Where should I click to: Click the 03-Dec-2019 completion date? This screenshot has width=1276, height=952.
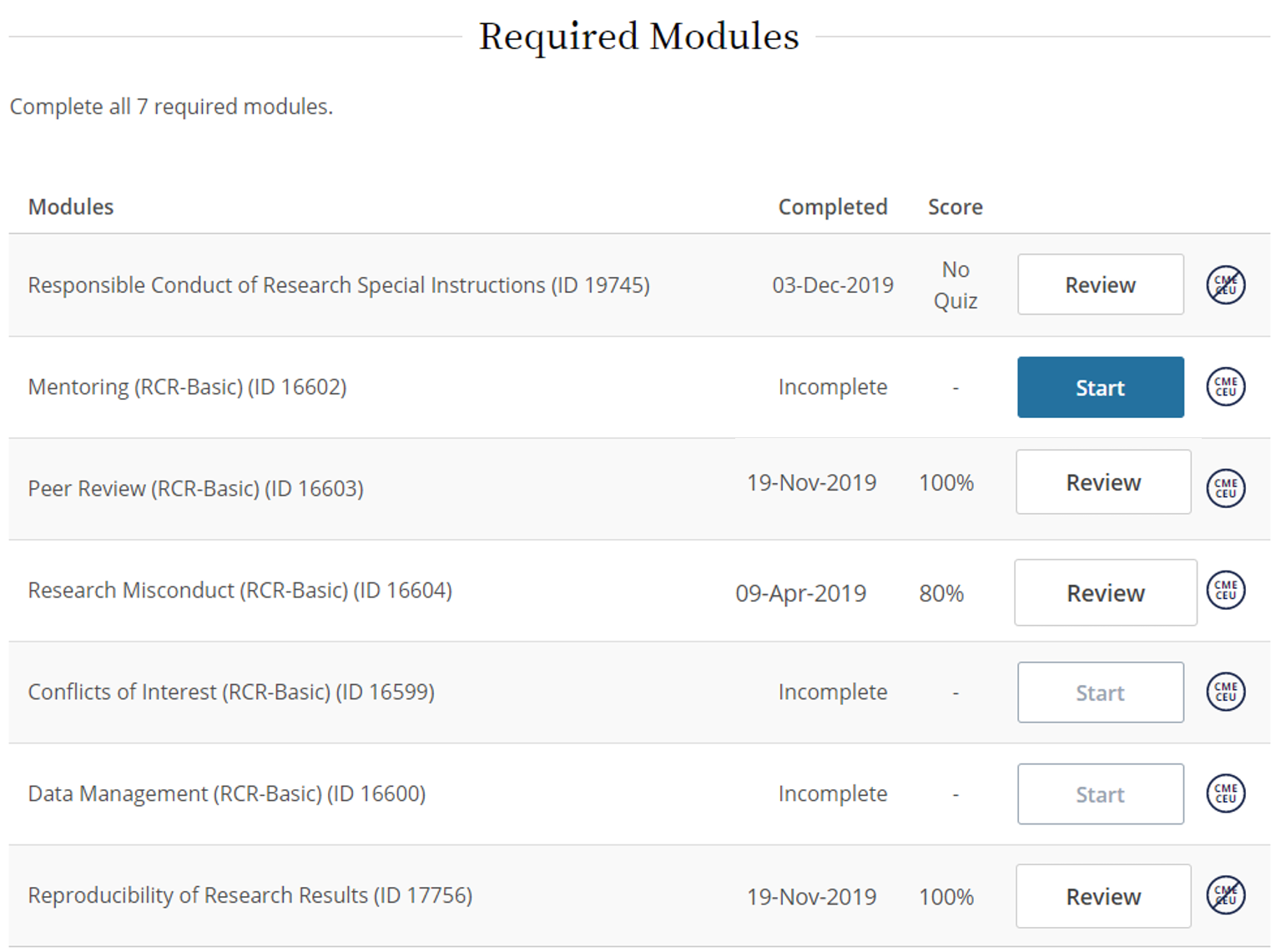pyautogui.click(x=833, y=285)
